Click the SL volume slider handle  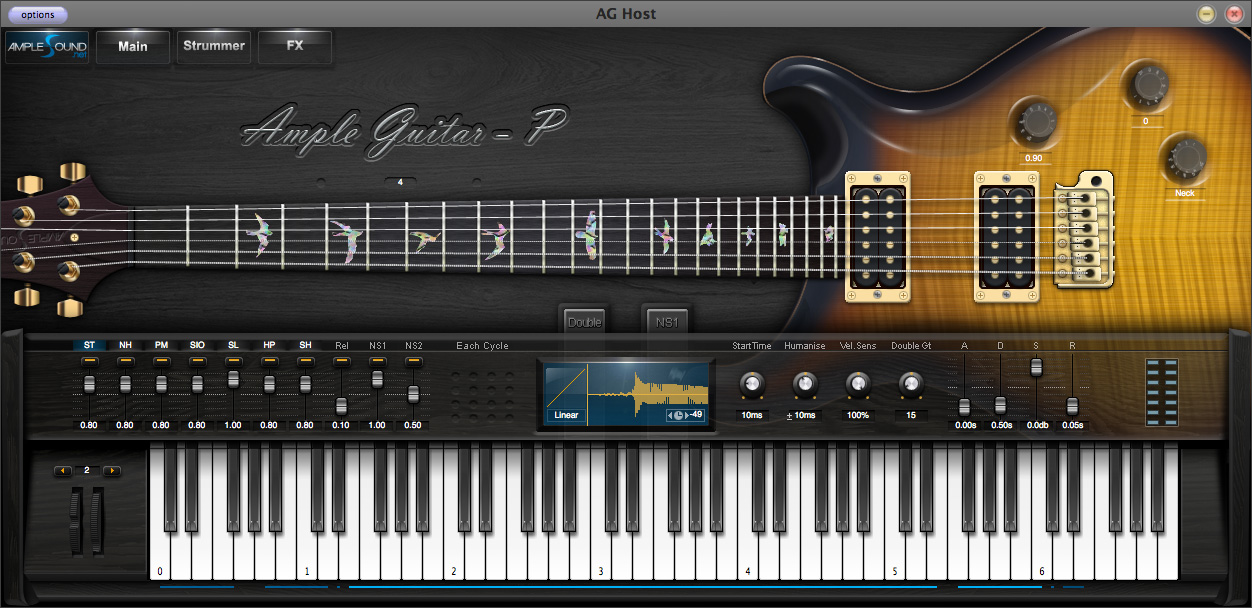[233, 379]
